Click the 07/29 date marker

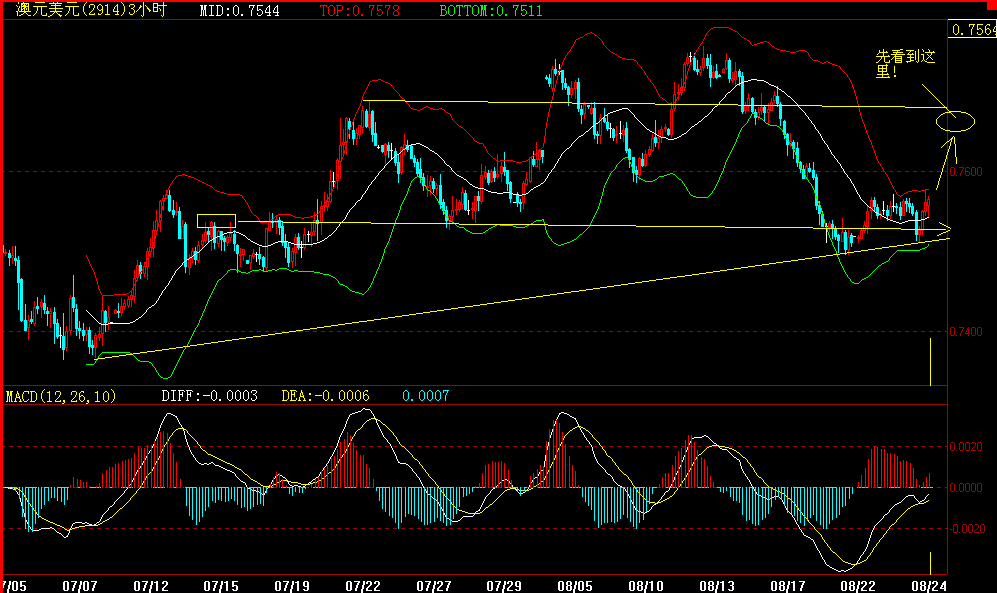pos(504,585)
